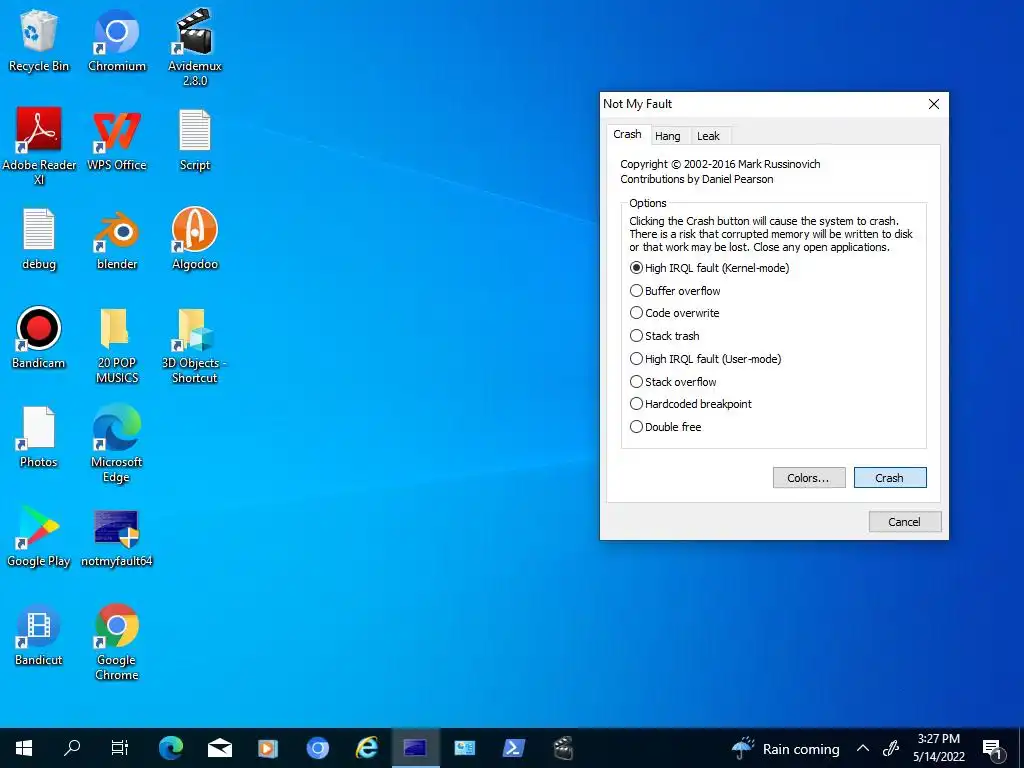Select the 20 POP MUSICS folder
This screenshot has width=1024, height=768.
(117, 346)
